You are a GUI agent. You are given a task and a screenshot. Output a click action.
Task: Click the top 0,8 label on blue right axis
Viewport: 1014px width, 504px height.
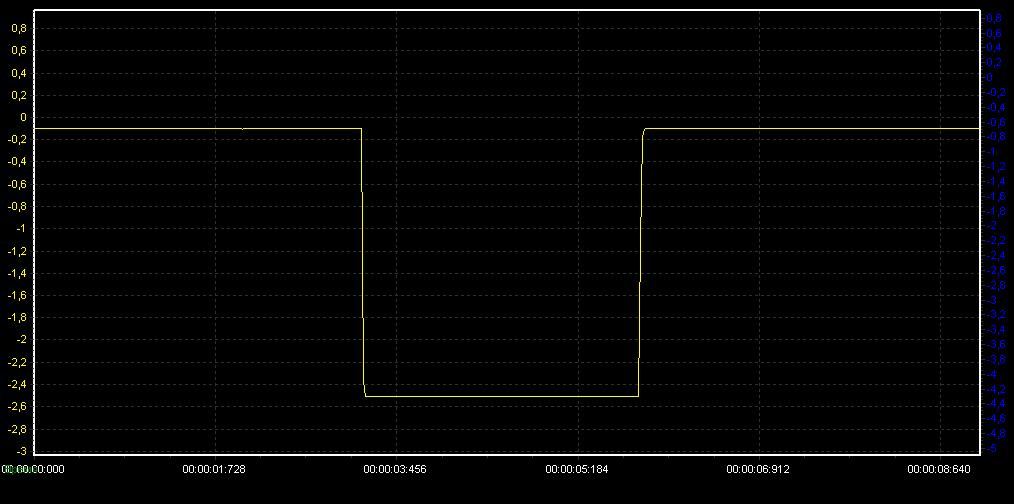[994, 18]
